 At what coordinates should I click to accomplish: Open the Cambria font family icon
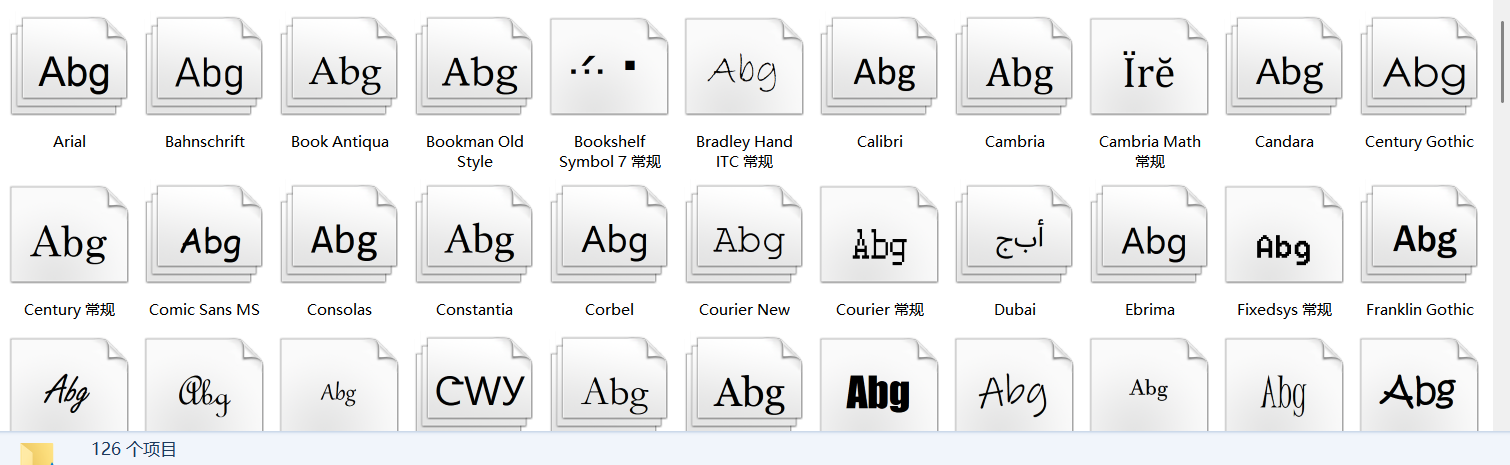(x=1014, y=66)
